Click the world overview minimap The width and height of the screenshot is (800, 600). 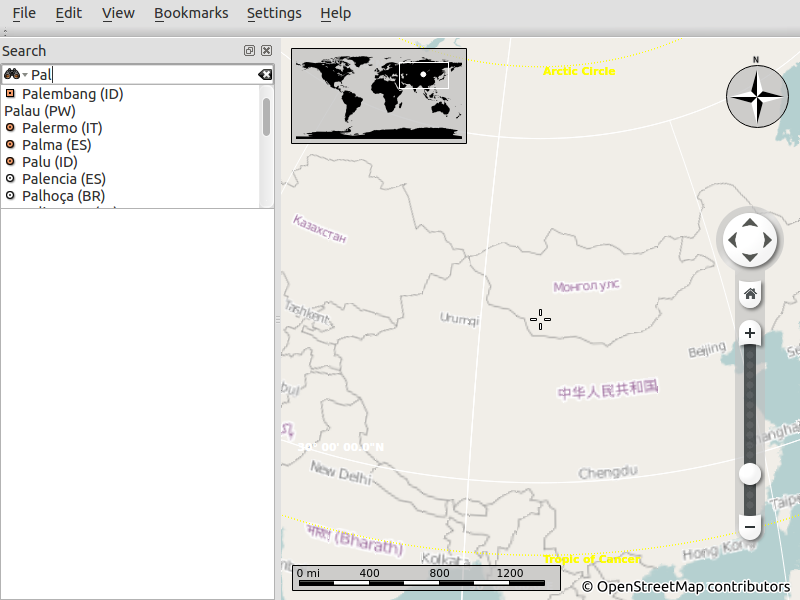(379, 96)
